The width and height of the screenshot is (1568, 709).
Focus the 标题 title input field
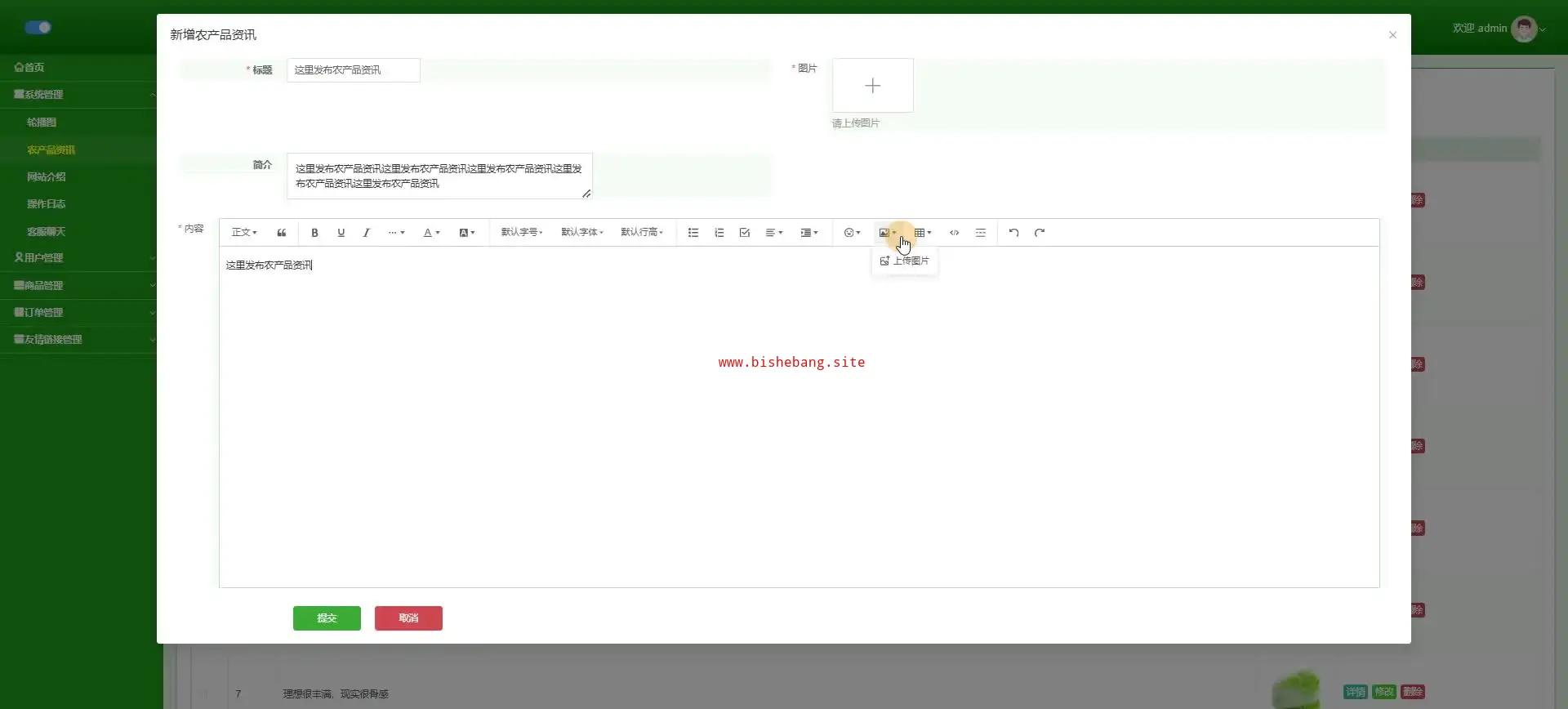click(354, 70)
